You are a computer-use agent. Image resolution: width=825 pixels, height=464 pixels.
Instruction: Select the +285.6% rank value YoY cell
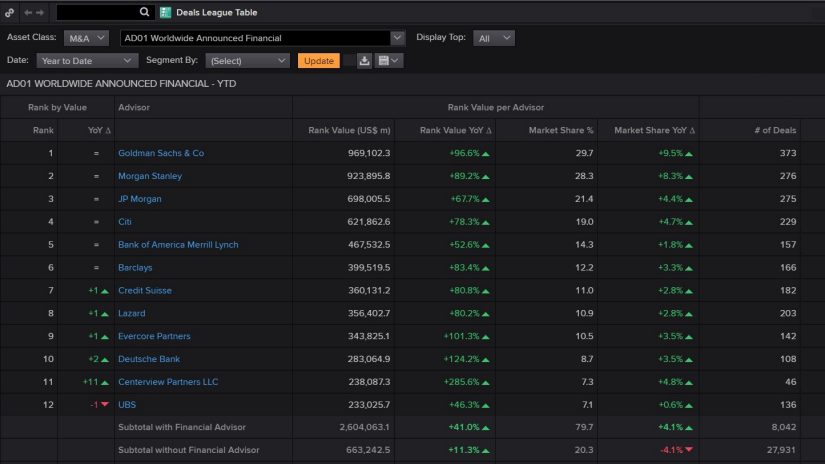[466, 382]
